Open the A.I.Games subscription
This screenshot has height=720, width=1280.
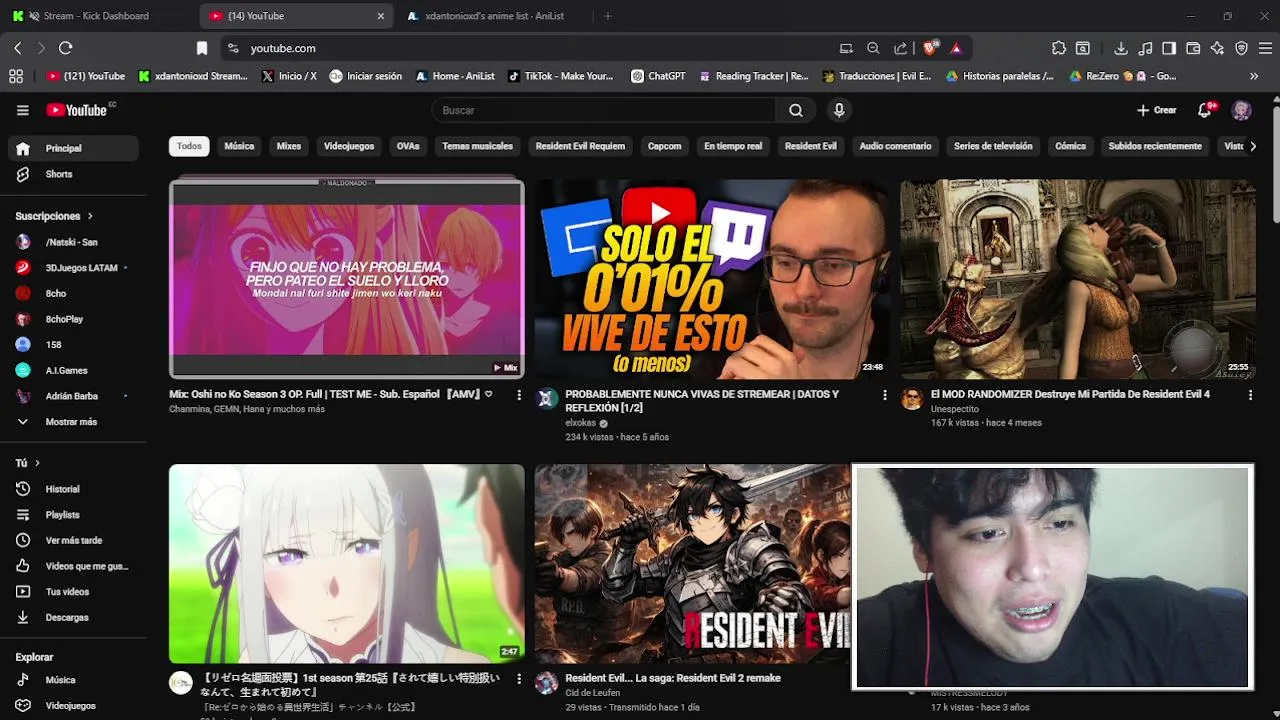pyautogui.click(x=73, y=370)
